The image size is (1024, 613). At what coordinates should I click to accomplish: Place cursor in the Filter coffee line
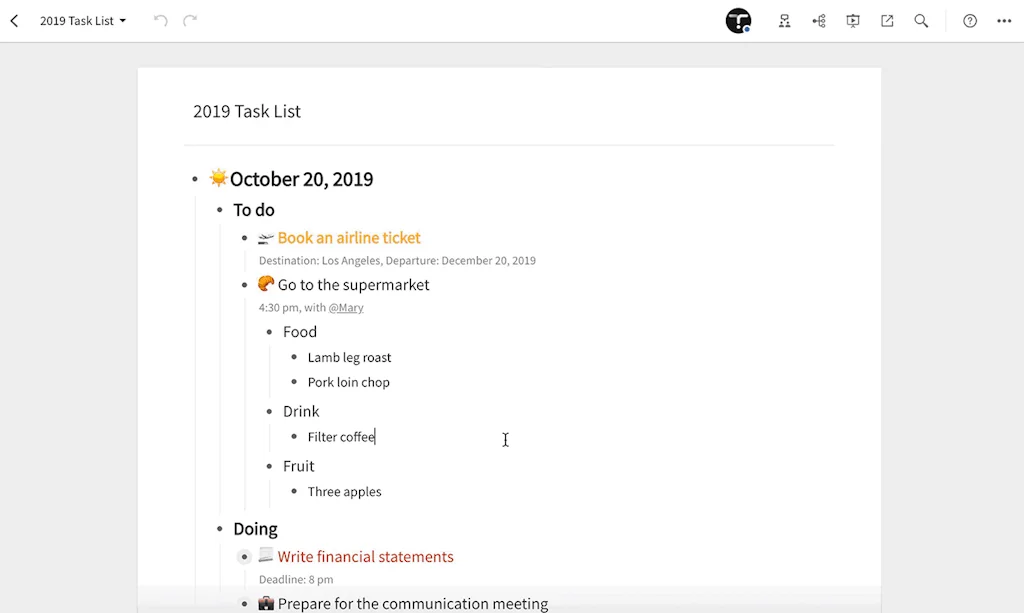pos(341,436)
